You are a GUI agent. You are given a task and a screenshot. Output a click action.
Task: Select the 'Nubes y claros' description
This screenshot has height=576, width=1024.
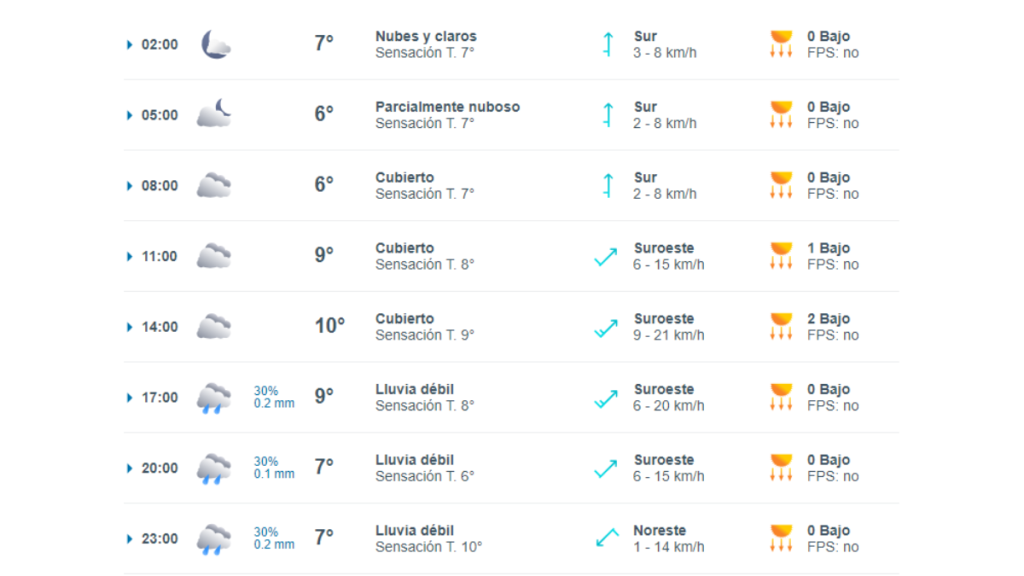426,37
